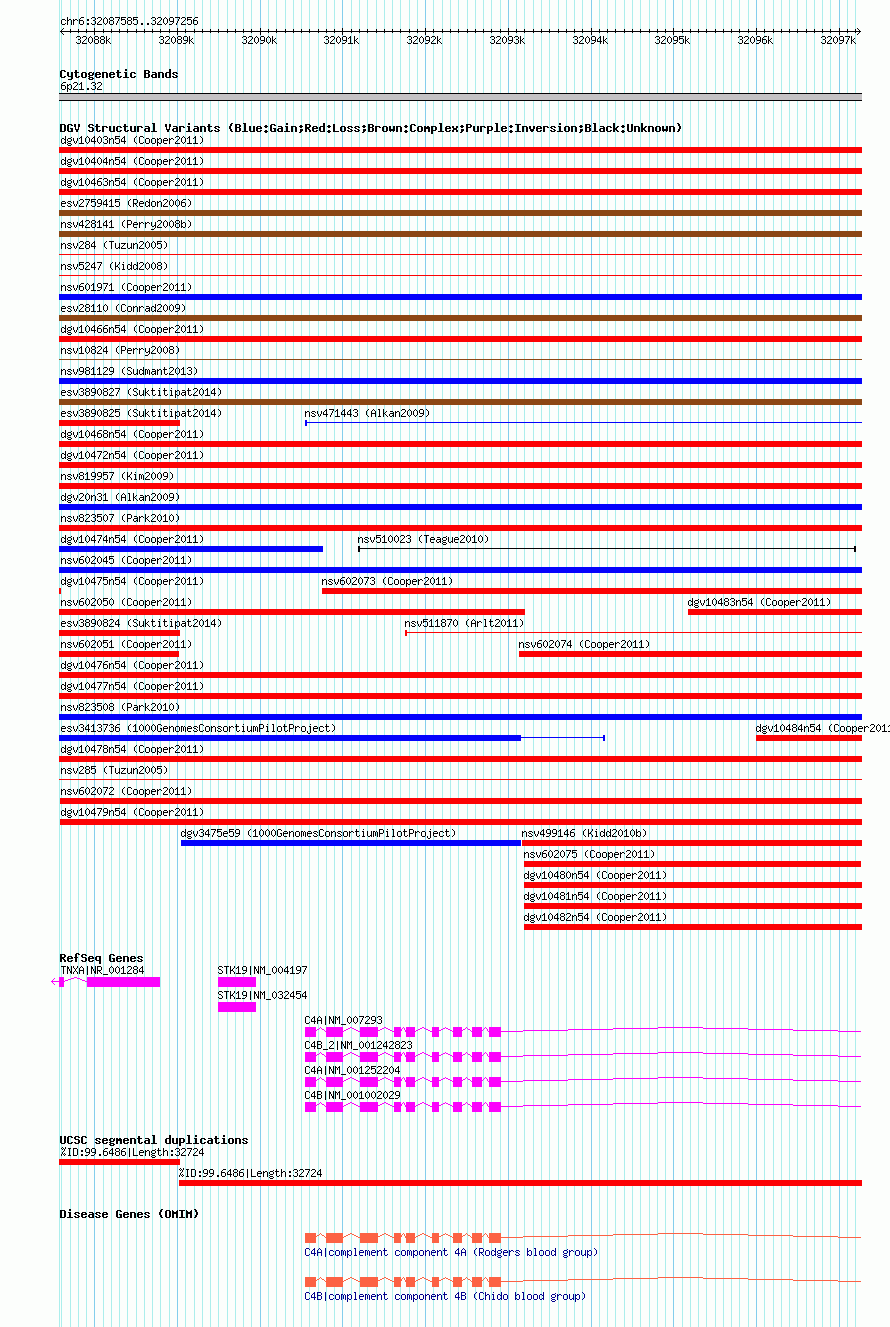Open variant dgv10404n54 (Cooper2011) label
The image size is (890, 1327).
pos(132,161)
